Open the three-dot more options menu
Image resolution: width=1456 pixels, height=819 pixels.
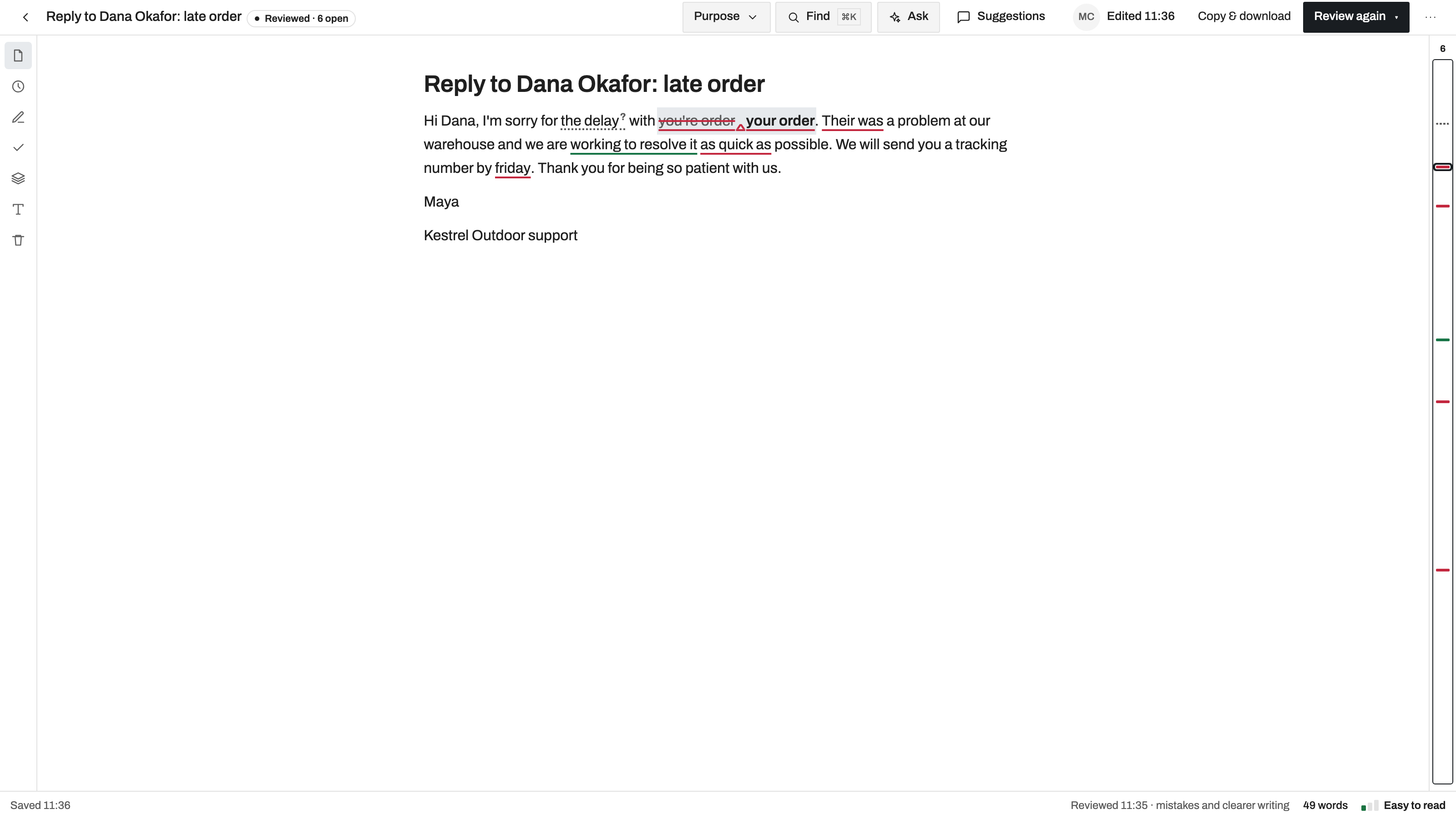(1431, 17)
